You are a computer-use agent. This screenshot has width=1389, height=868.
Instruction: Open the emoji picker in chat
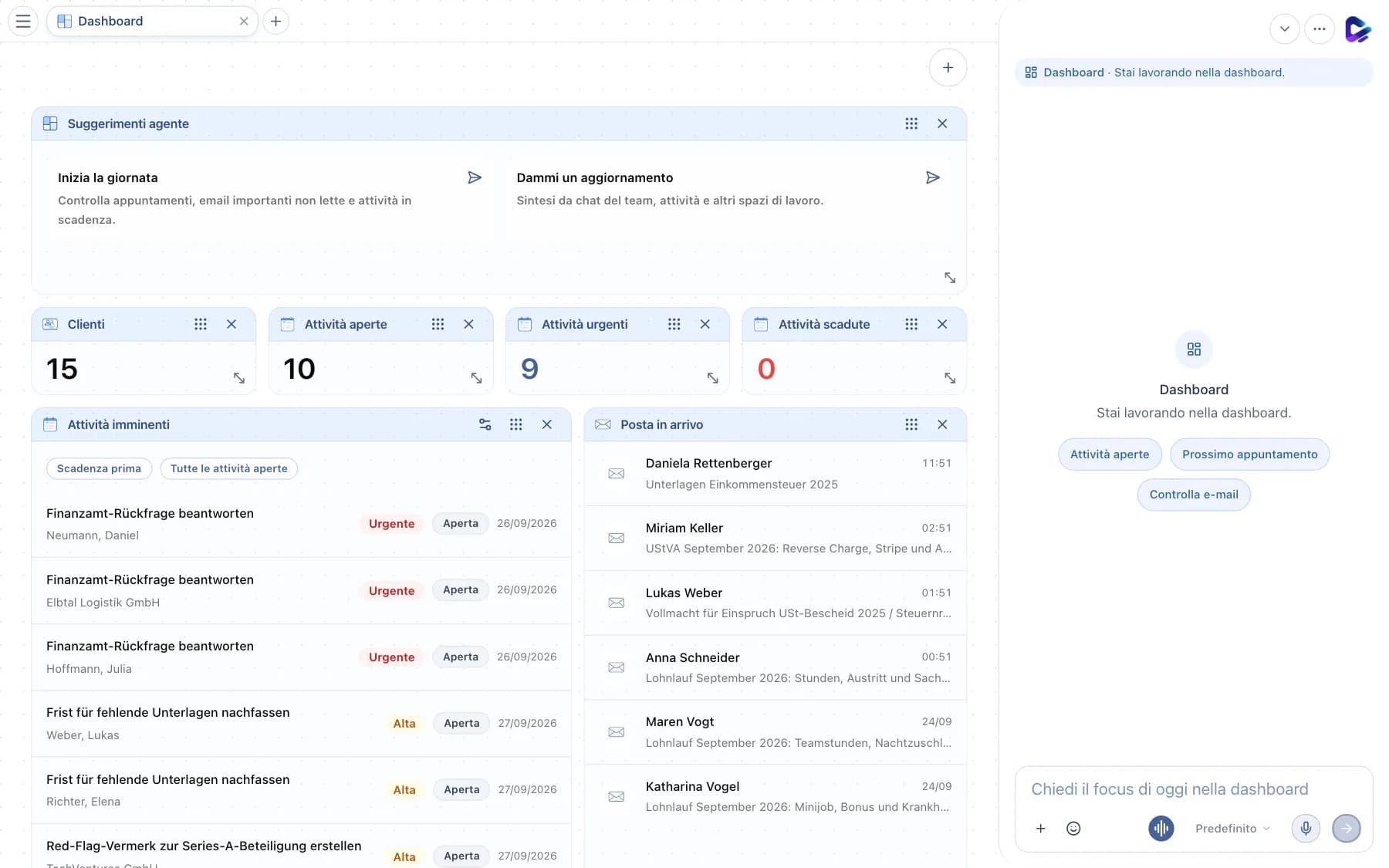[1073, 829]
